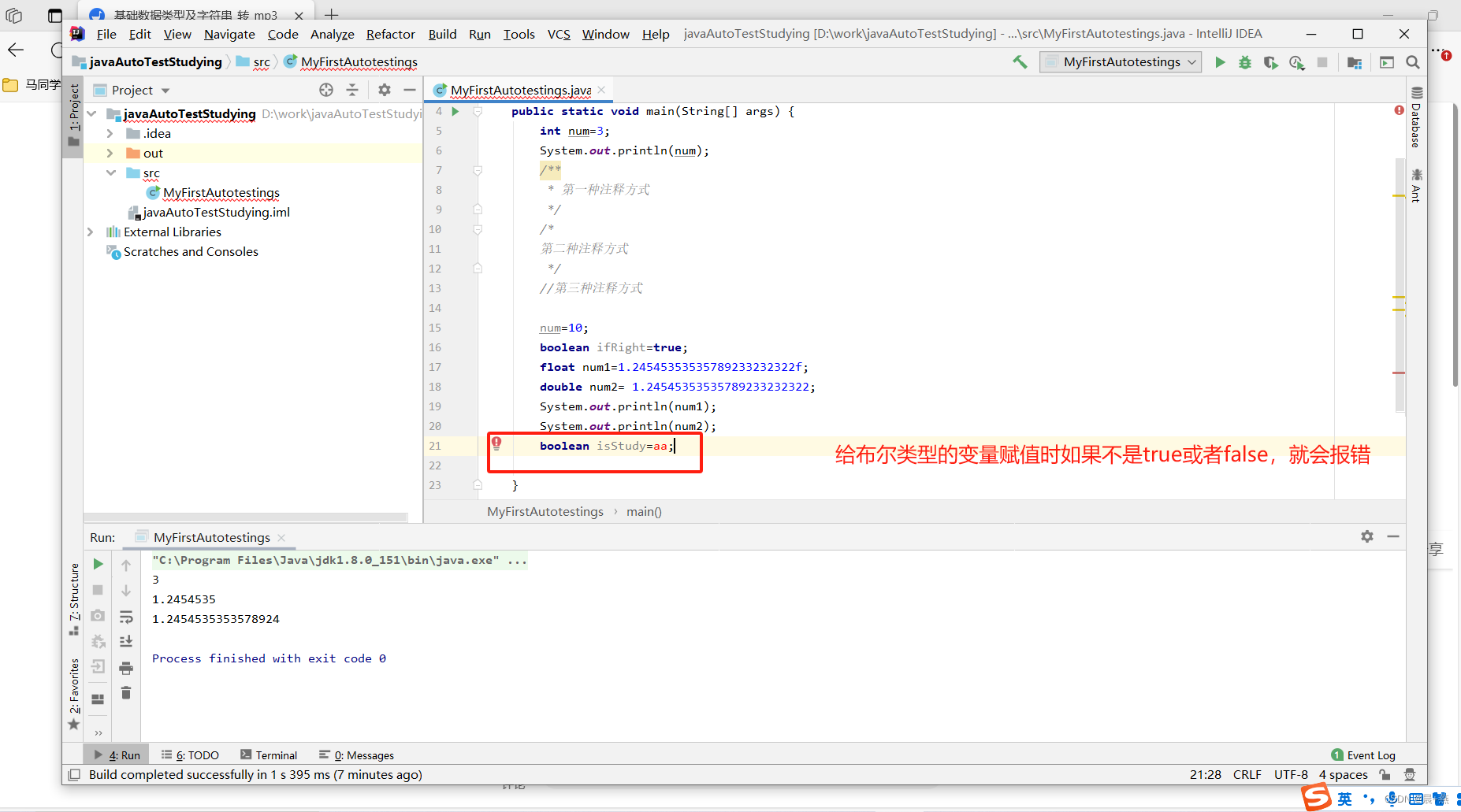Open the File menu
This screenshot has width=1461, height=812.
(106, 34)
